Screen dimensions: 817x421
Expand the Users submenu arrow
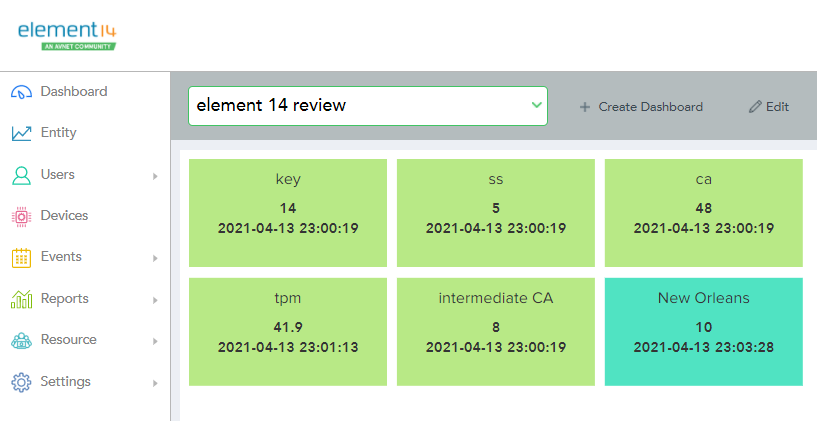tap(155, 176)
